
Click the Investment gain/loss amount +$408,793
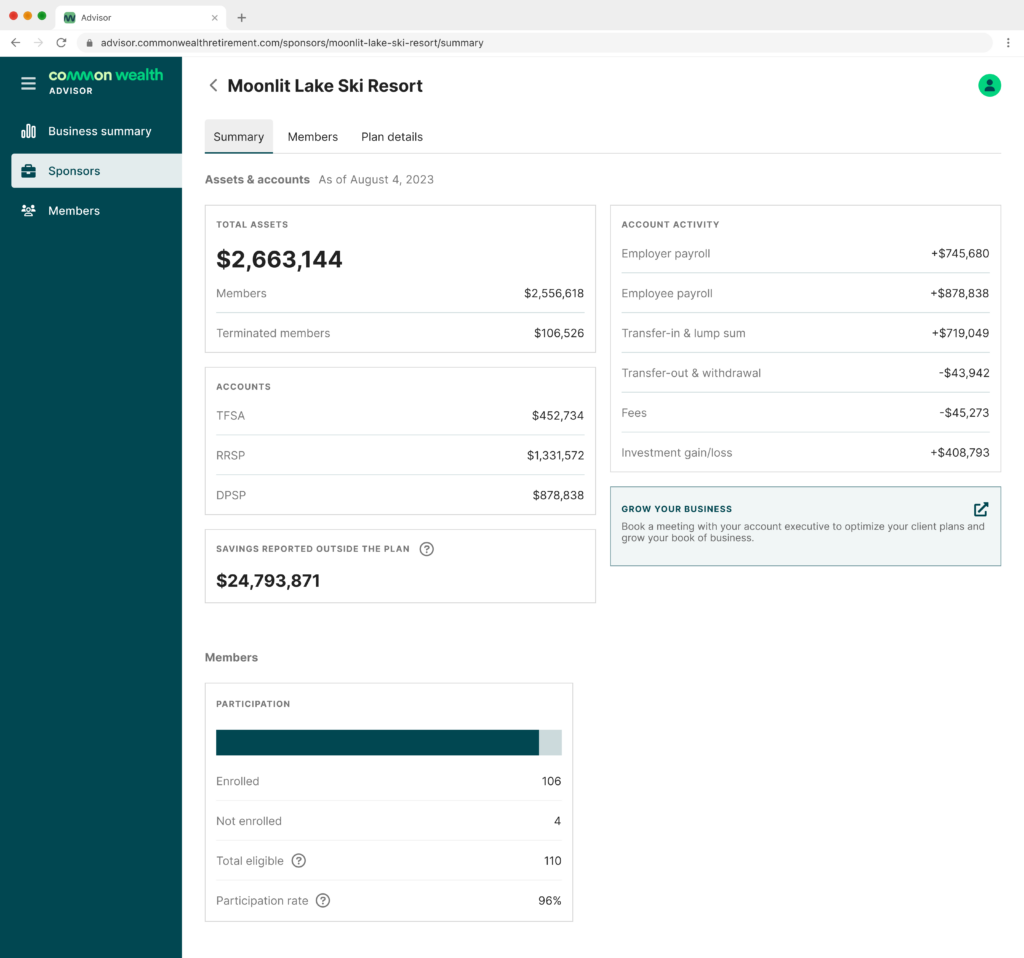tap(960, 453)
